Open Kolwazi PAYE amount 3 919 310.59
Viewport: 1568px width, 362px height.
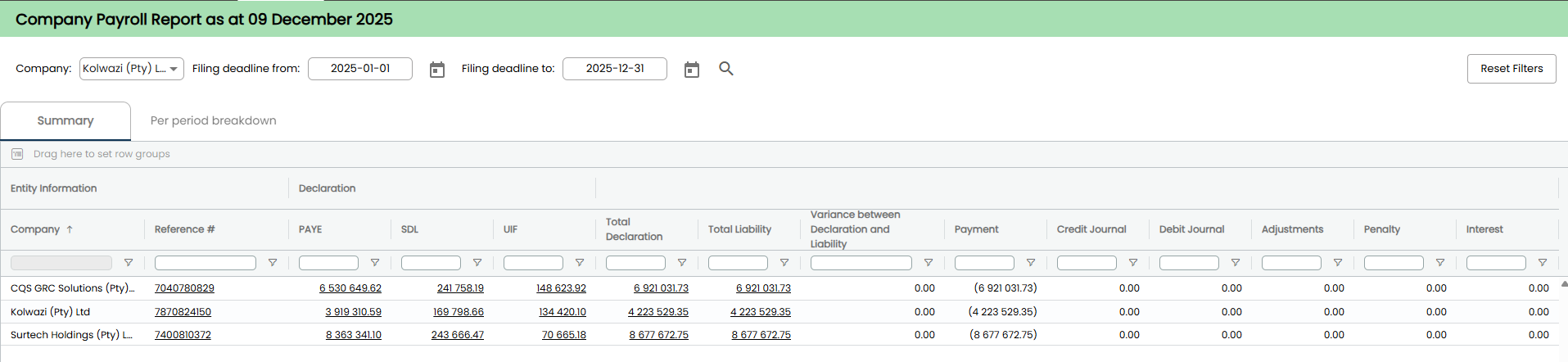[353, 312]
